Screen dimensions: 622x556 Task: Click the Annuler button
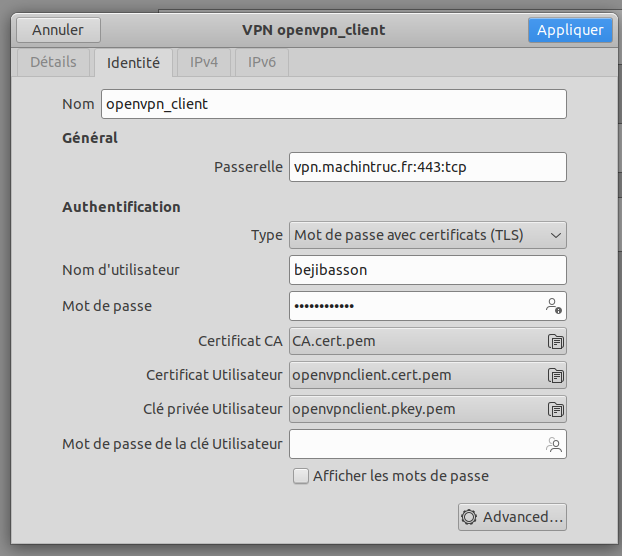[58, 30]
